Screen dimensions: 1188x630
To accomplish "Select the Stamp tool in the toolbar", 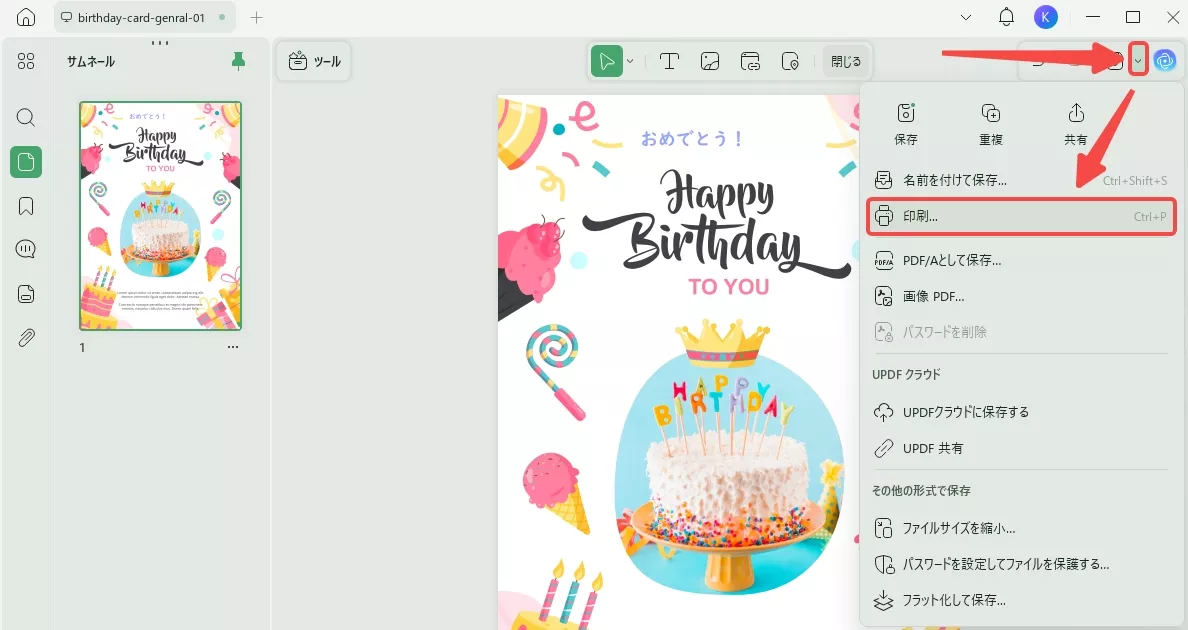I will point(790,61).
